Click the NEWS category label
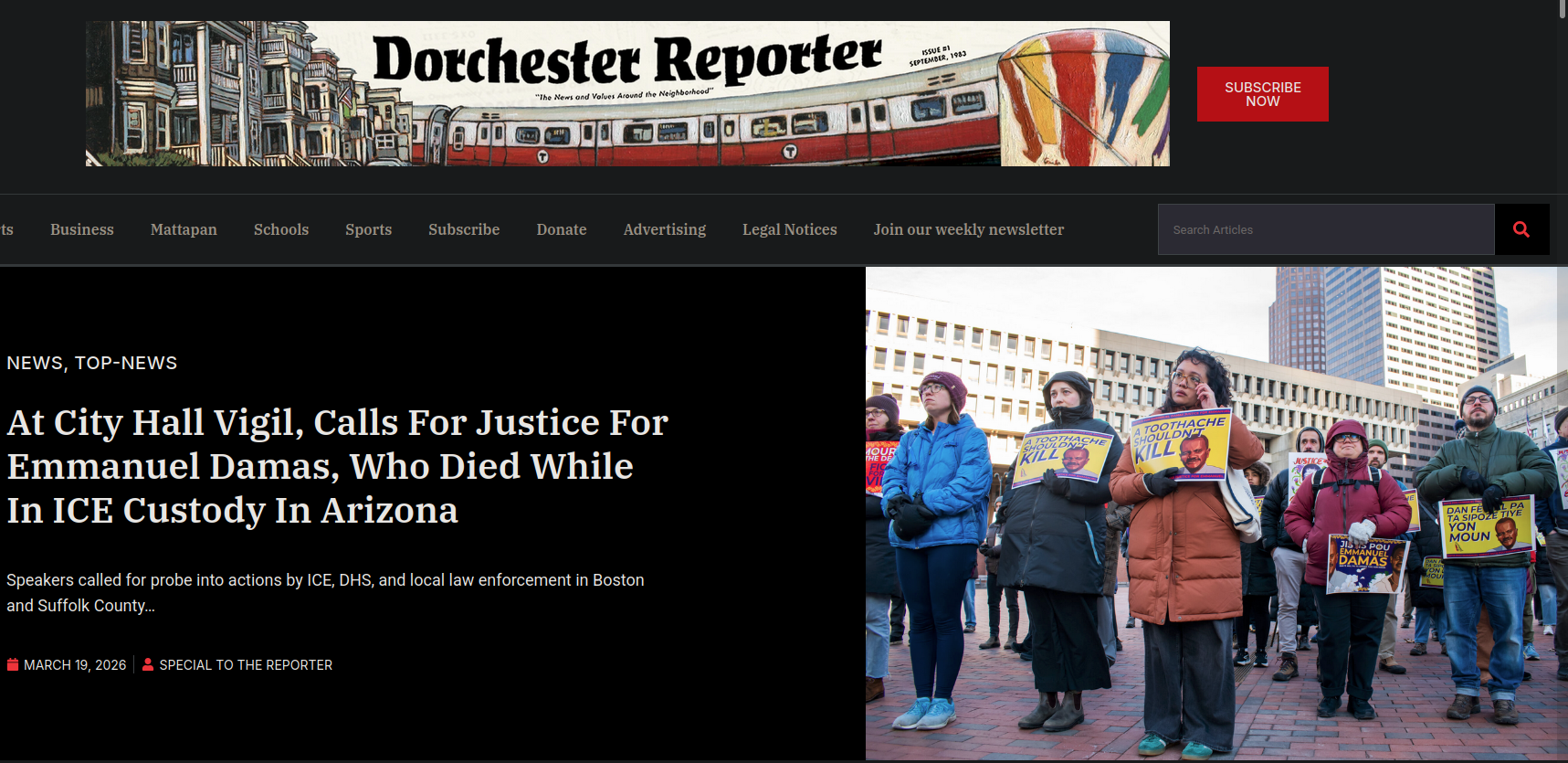Screen dimensions: 1568x763 (35, 364)
